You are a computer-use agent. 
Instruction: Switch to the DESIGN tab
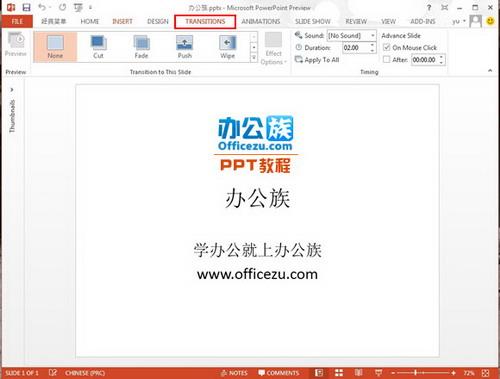click(158, 21)
